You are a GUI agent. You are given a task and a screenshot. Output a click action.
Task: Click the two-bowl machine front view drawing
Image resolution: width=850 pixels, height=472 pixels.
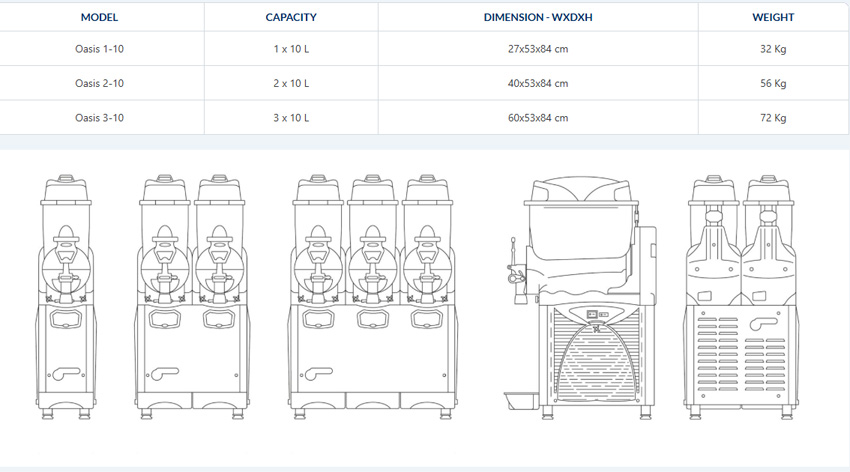click(x=192, y=297)
